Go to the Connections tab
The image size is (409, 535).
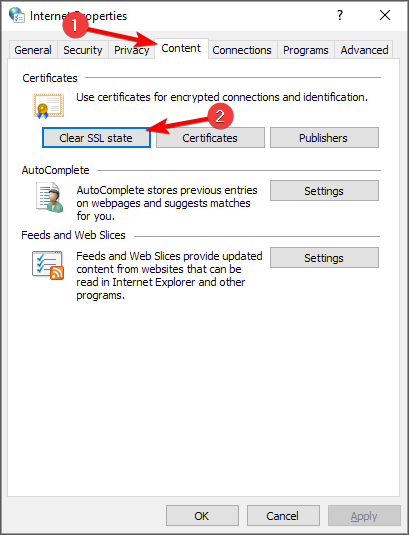pyautogui.click(x=242, y=50)
